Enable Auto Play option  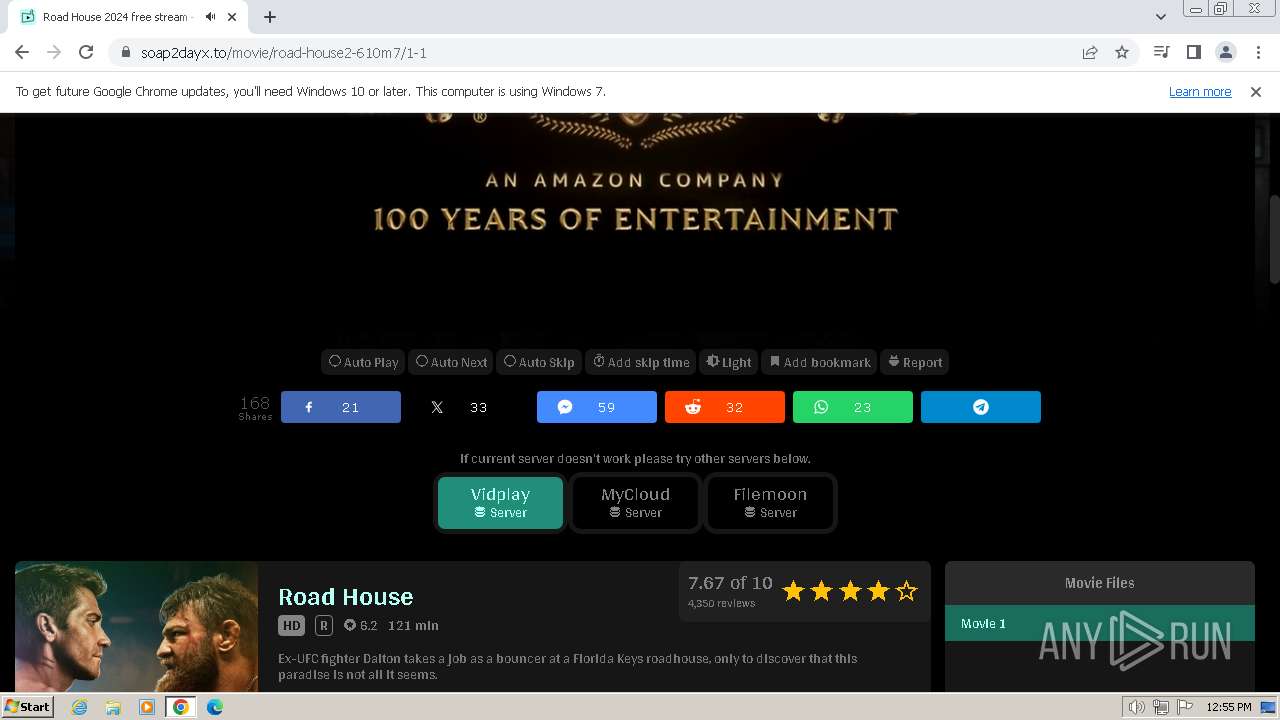[364, 362]
